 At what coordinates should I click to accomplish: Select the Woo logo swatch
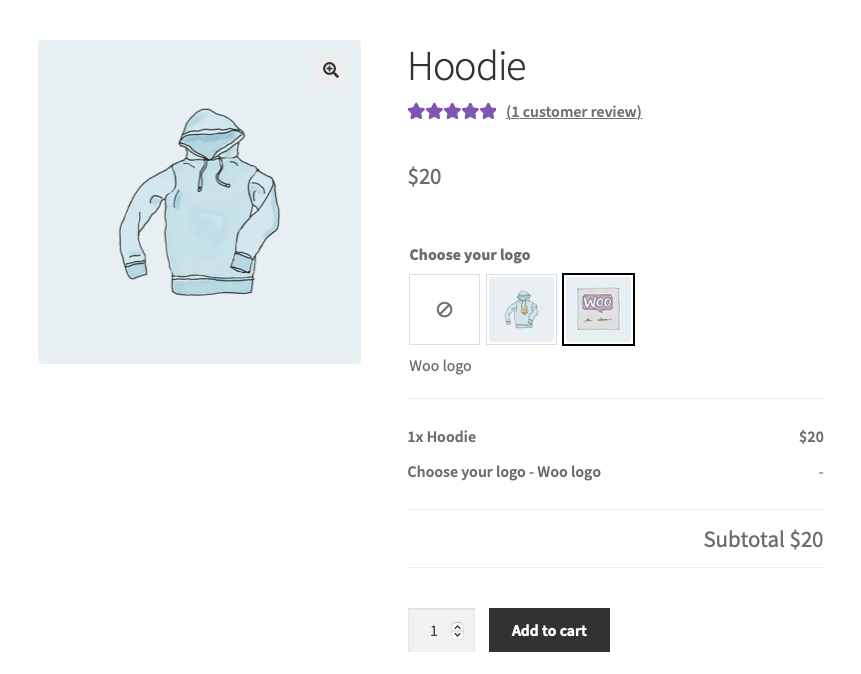[x=598, y=310]
